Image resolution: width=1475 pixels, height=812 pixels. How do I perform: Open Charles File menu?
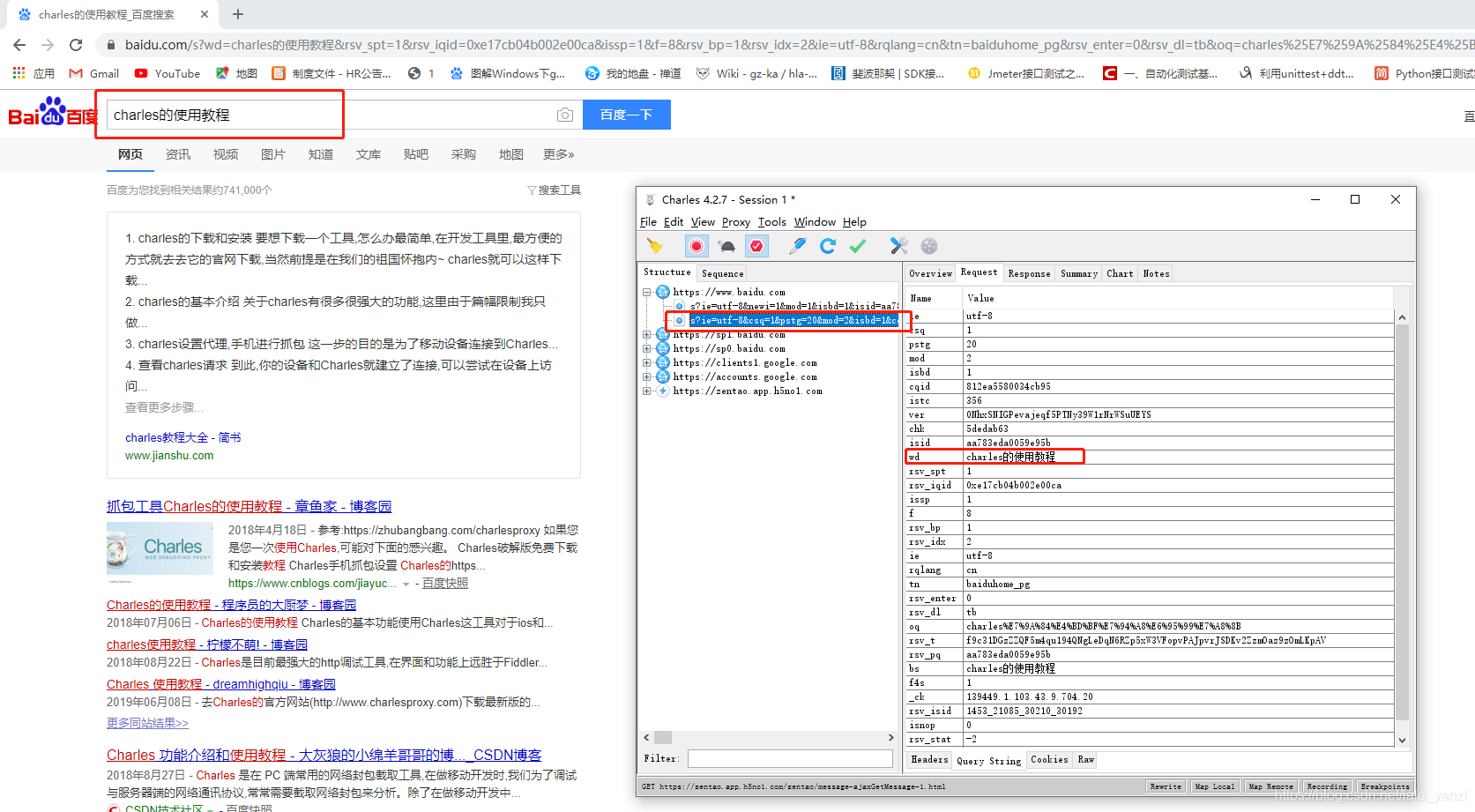pos(648,222)
